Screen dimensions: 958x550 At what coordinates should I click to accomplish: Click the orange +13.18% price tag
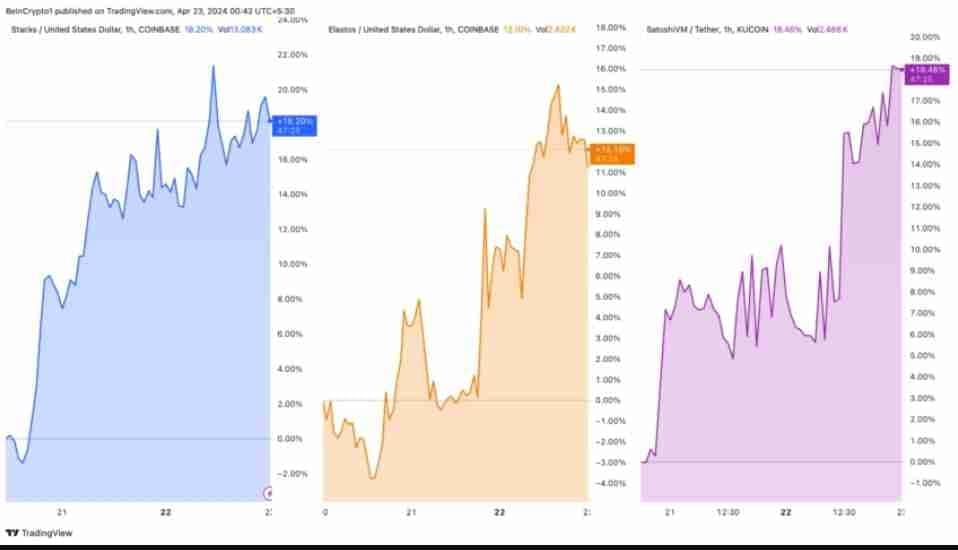coord(612,153)
